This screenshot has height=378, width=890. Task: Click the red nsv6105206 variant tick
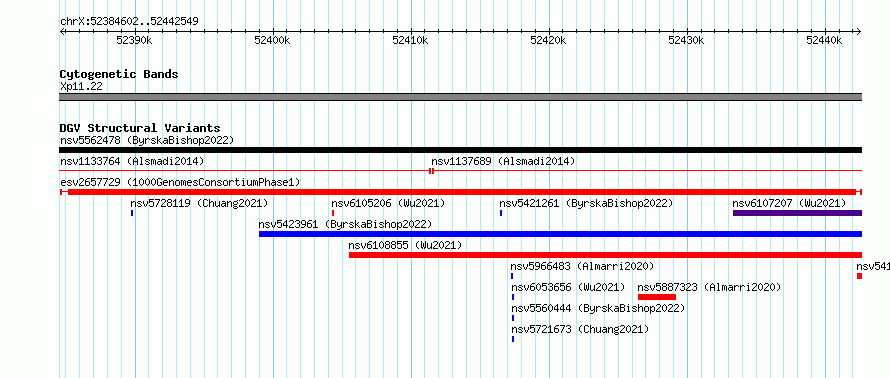point(333,213)
